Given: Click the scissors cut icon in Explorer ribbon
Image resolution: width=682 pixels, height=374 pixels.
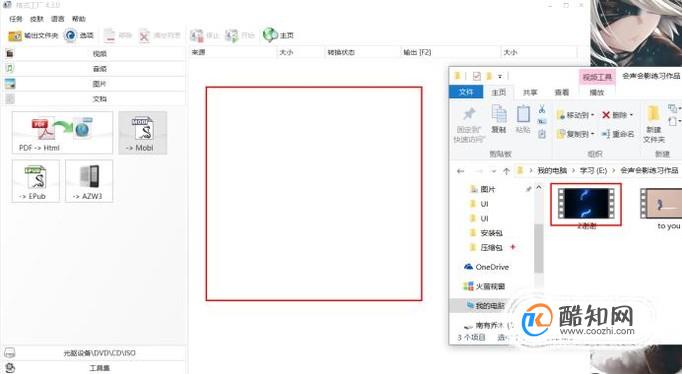Looking at the screenshot, I should (x=542, y=109).
